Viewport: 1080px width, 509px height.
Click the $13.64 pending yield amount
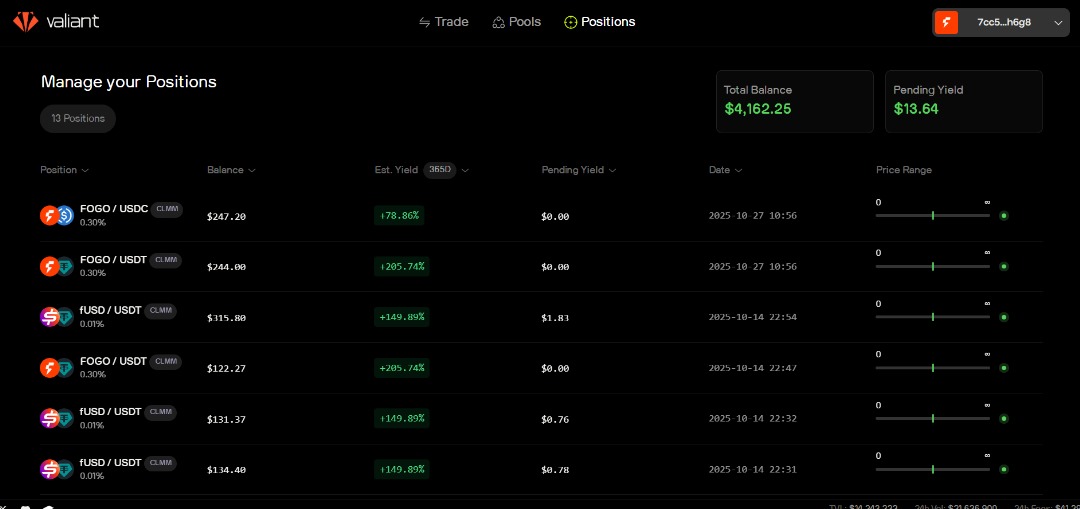(916, 109)
